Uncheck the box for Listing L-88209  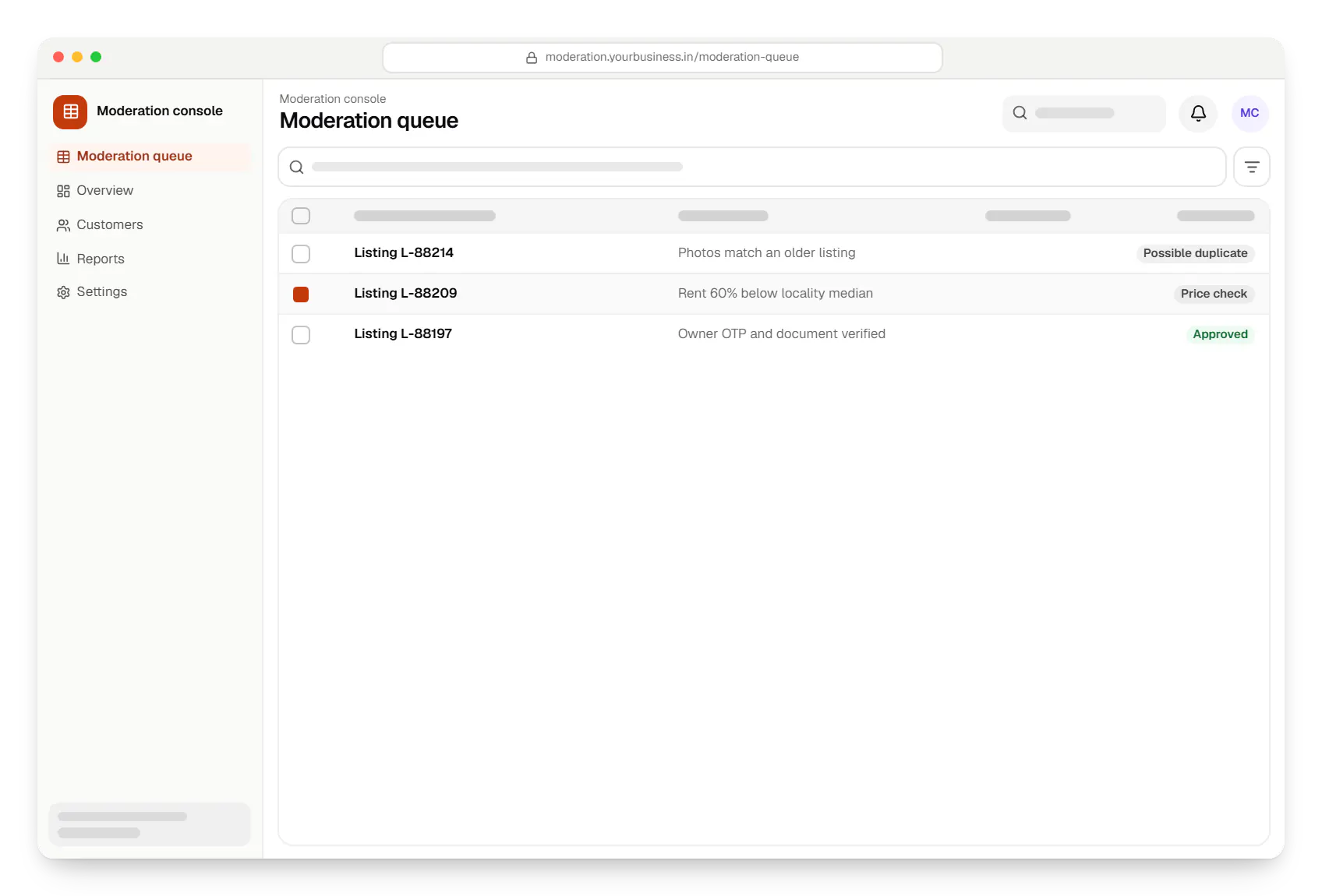tap(301, 294)
